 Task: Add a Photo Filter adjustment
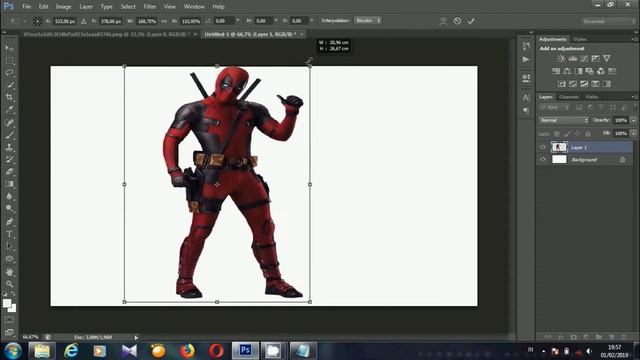point(589,71)
